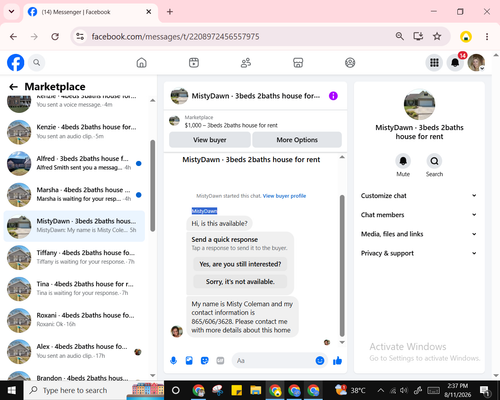Click Misty Coleman's contact information message
This screenshot has width=500, height=400.
242,317
